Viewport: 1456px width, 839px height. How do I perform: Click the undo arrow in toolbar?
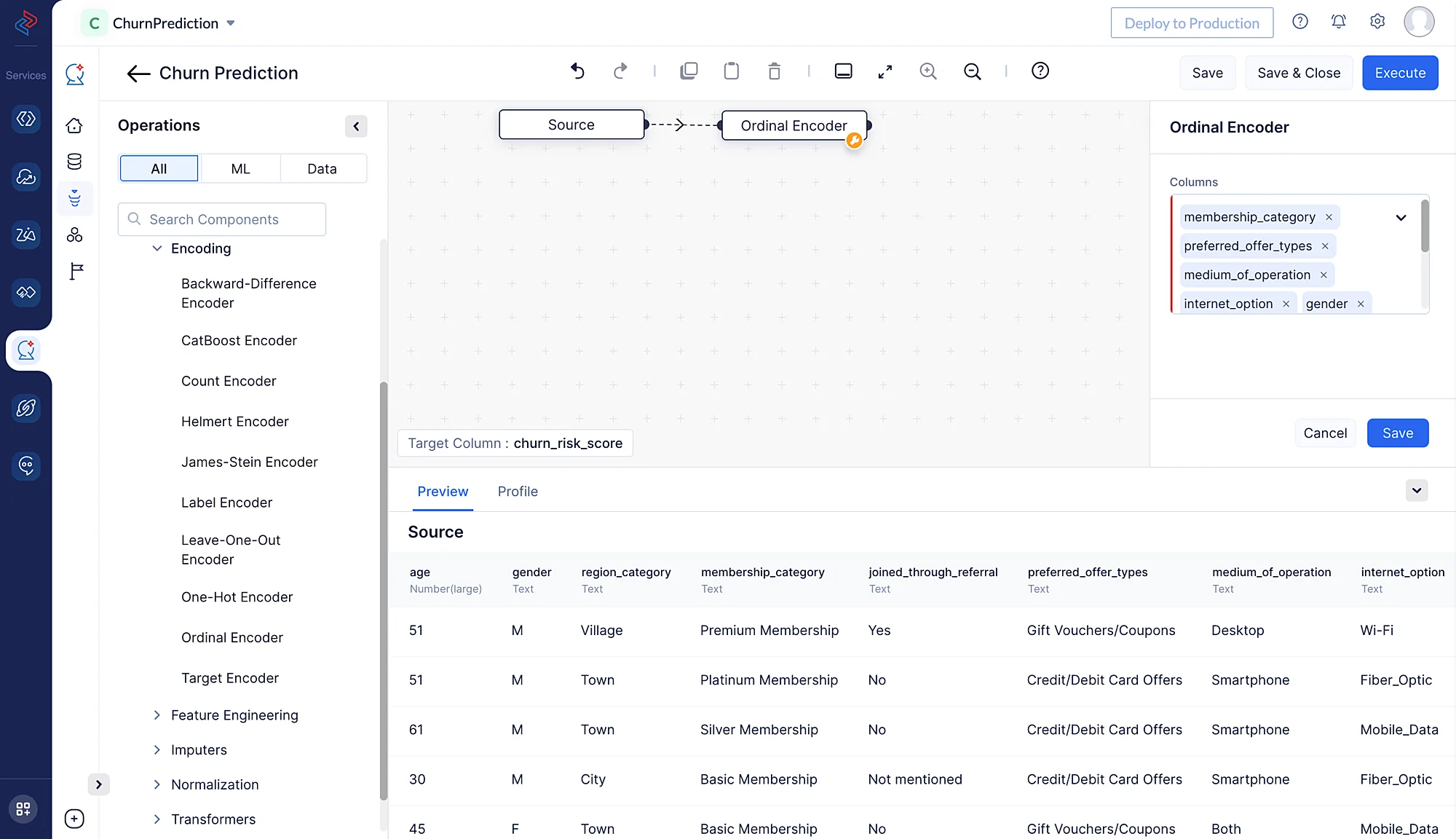tap(577, 71)
